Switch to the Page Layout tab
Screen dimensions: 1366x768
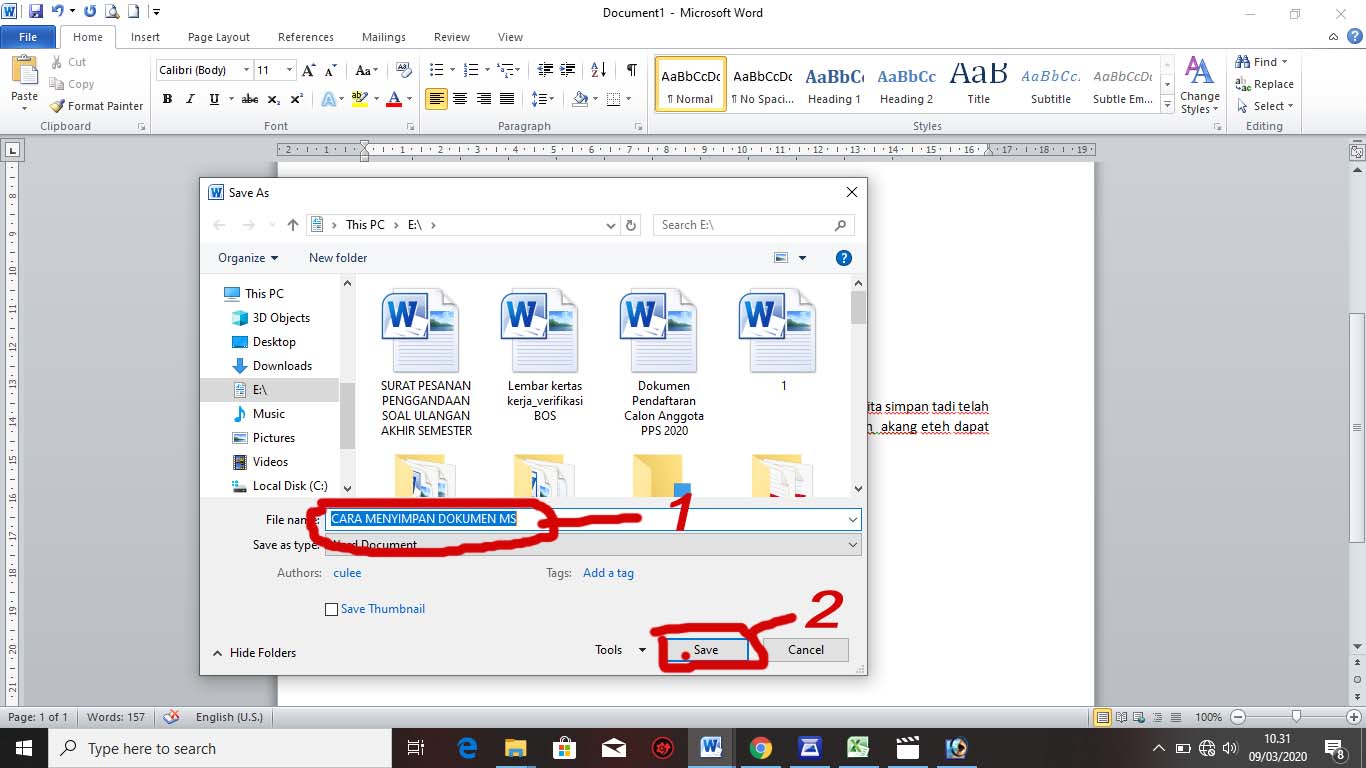pyautogui.click(x=219, y=37)
